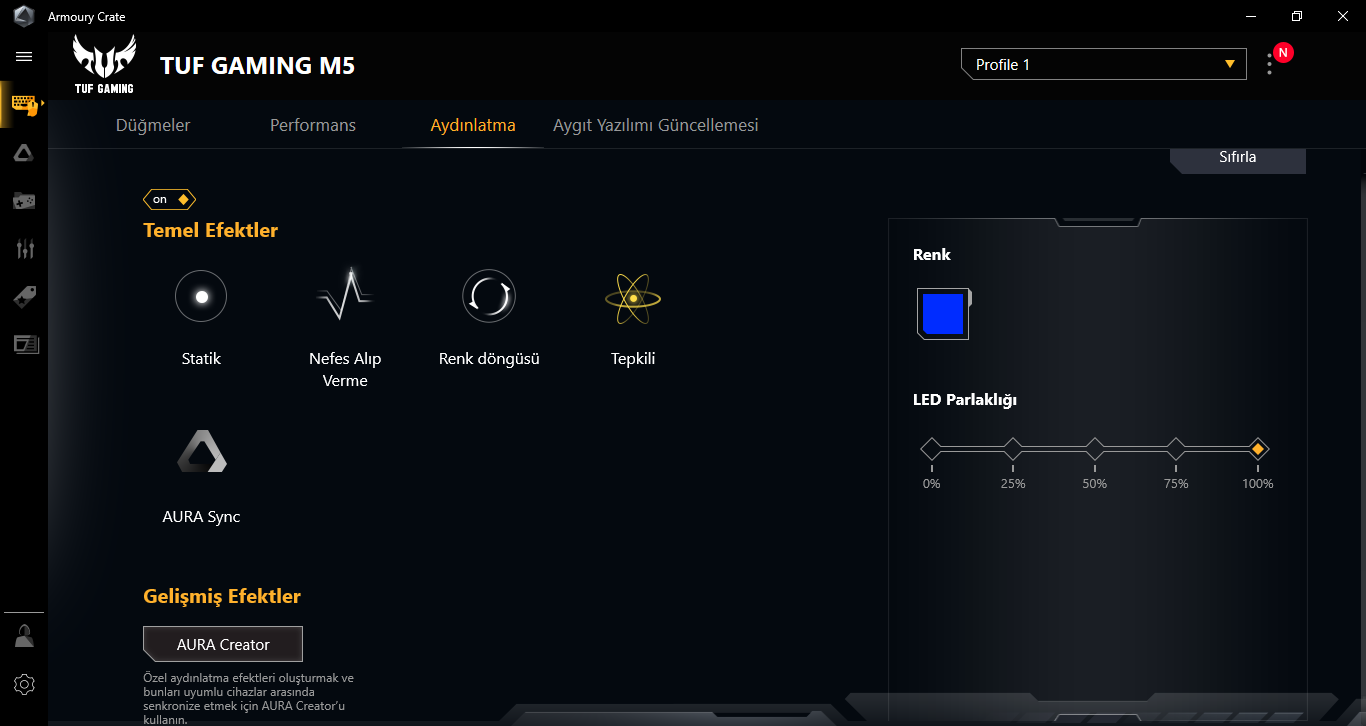The width and height of the screenshot is (1366, 726).
Task: Open the Aygıt Yazılımı Güncellemesi tab
Action: click(656, 125)
